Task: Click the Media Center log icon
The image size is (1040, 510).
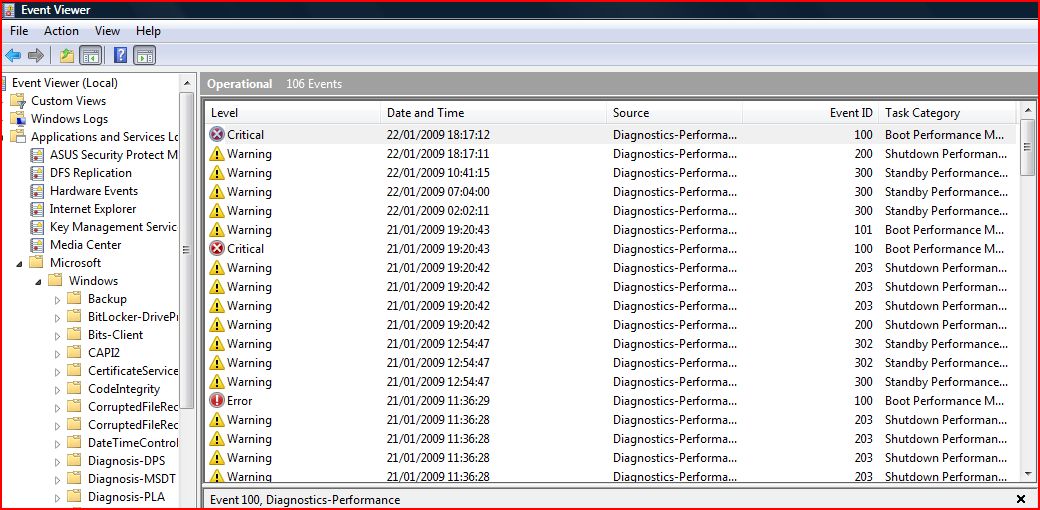Action: pyautogui.click(x=38, y=245)
